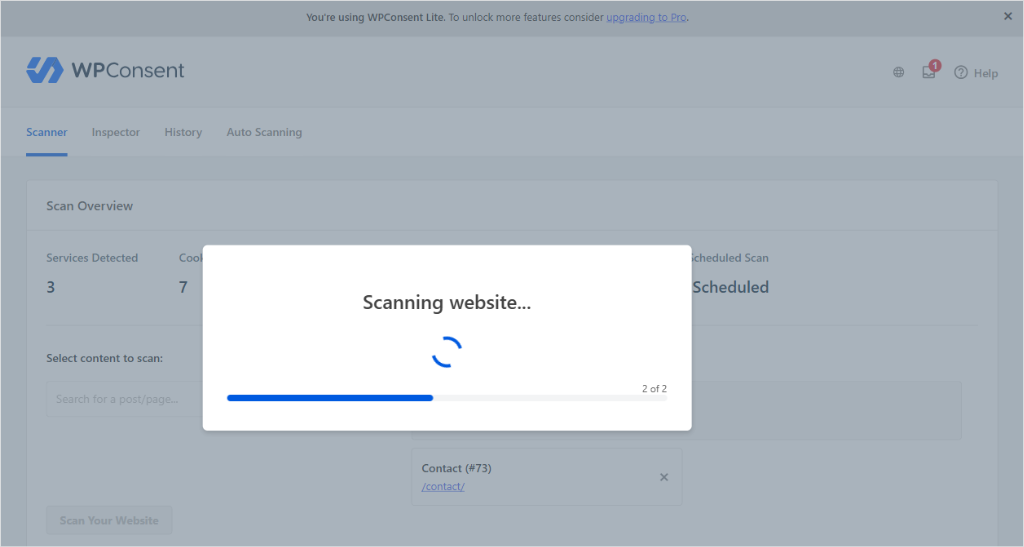Image resolution: width=1024 pixels, height=547 pixels.
Task: Click the Scanning website... heading
Action: pos(447,303)
